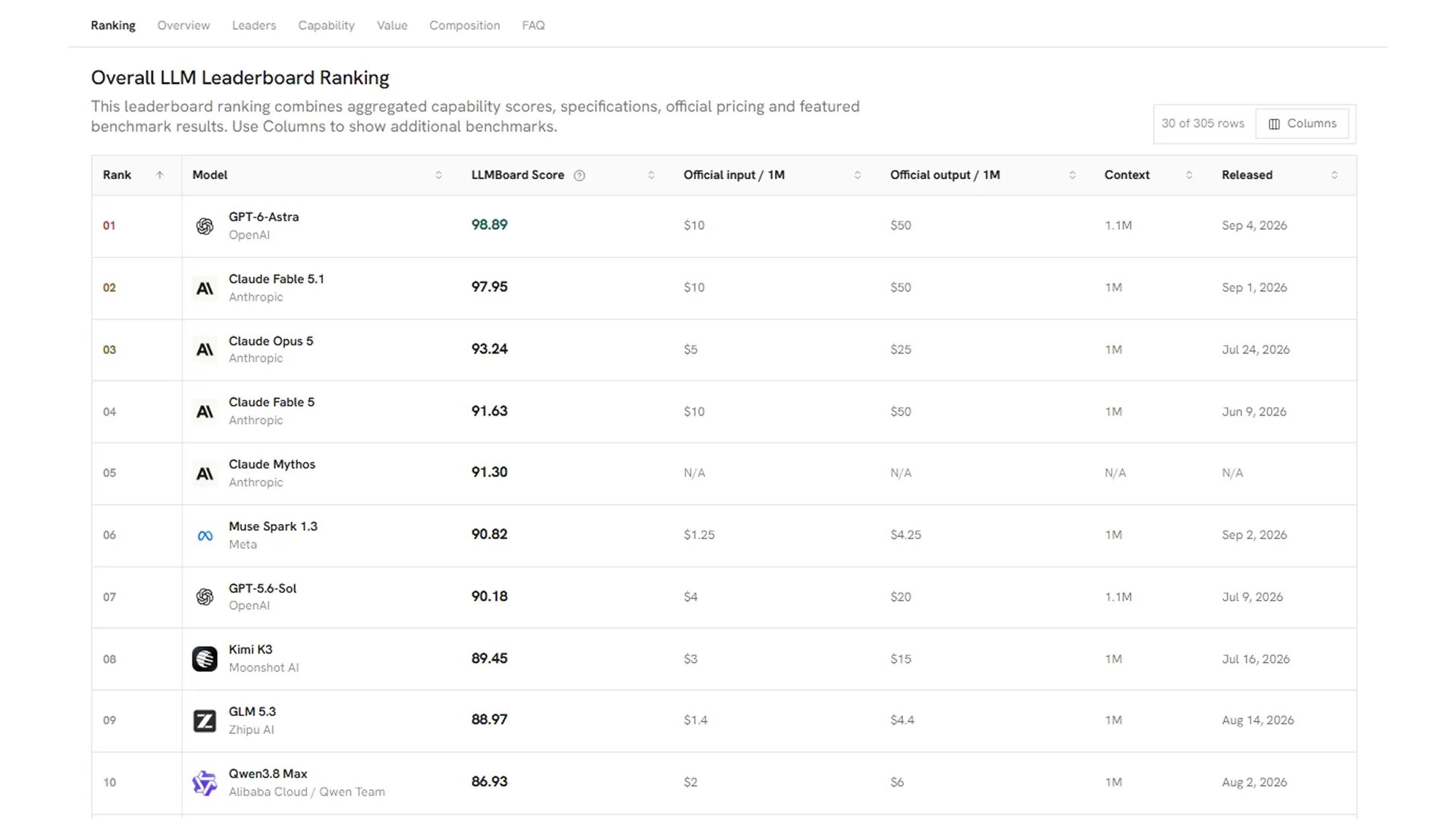The height and width of the screenshot is (819, 1456).
Task: Select the Ranking tab
Action: pos(113,25)
